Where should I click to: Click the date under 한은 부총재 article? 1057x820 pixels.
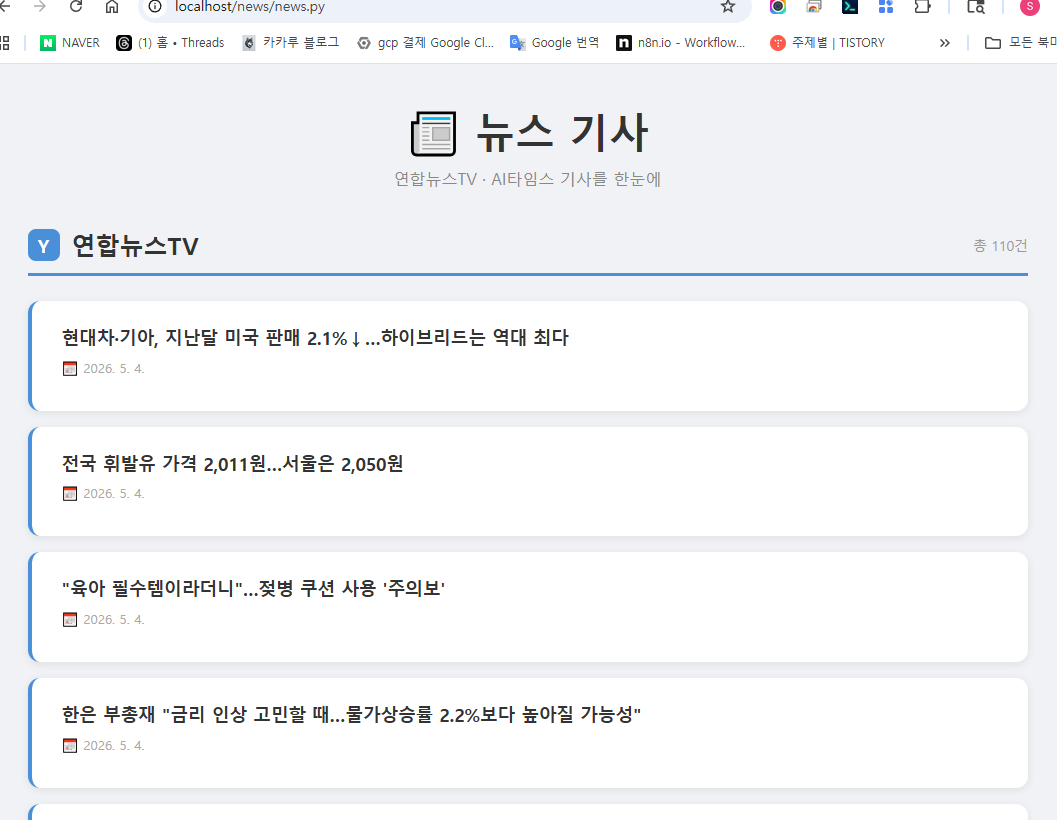coord(113,745)
